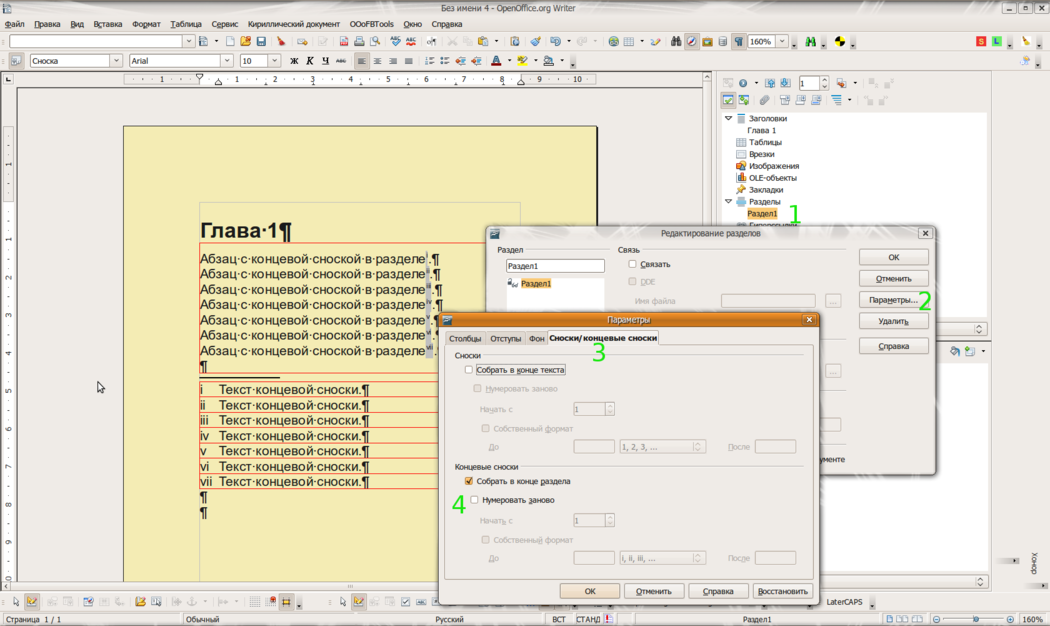Save the document with the floppy icon
Viewport: 1050px width, 626px height.
point(261,42)
